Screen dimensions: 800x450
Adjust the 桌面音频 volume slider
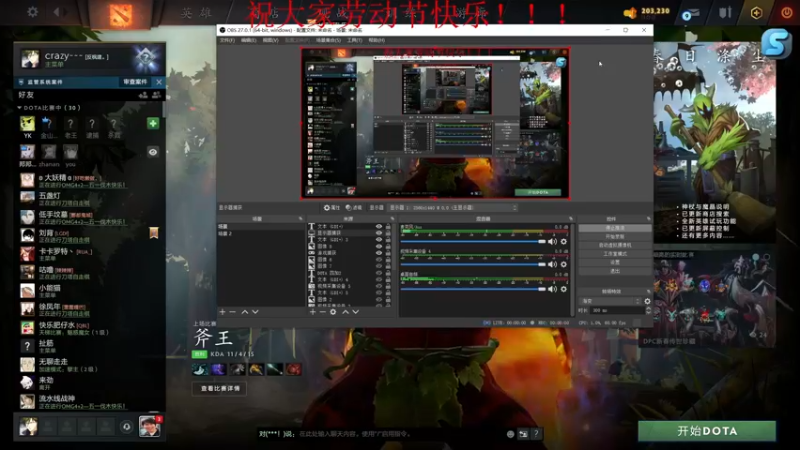[x=473, y=289]
